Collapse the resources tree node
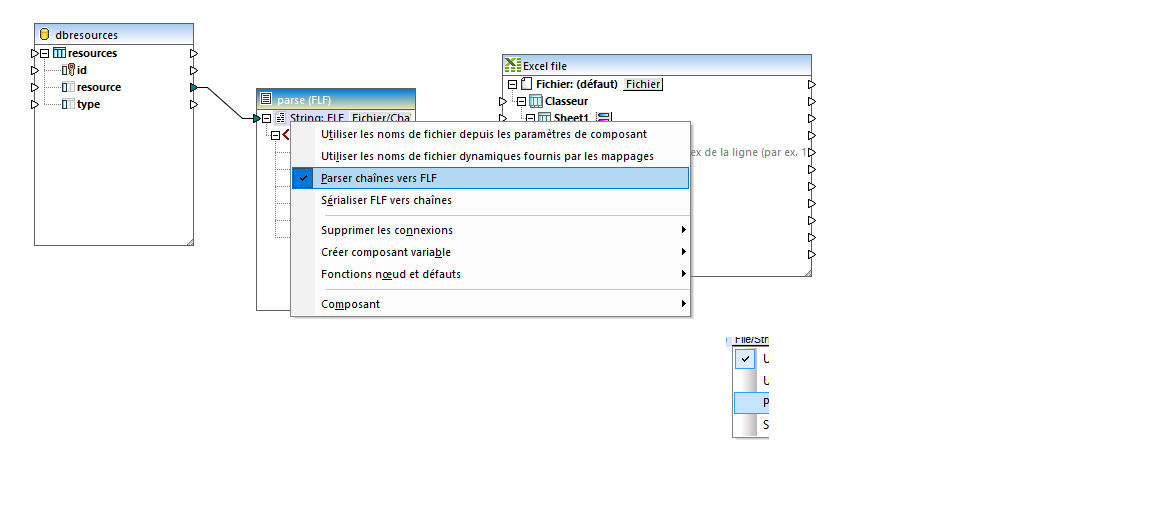 [x=45, y=53]
